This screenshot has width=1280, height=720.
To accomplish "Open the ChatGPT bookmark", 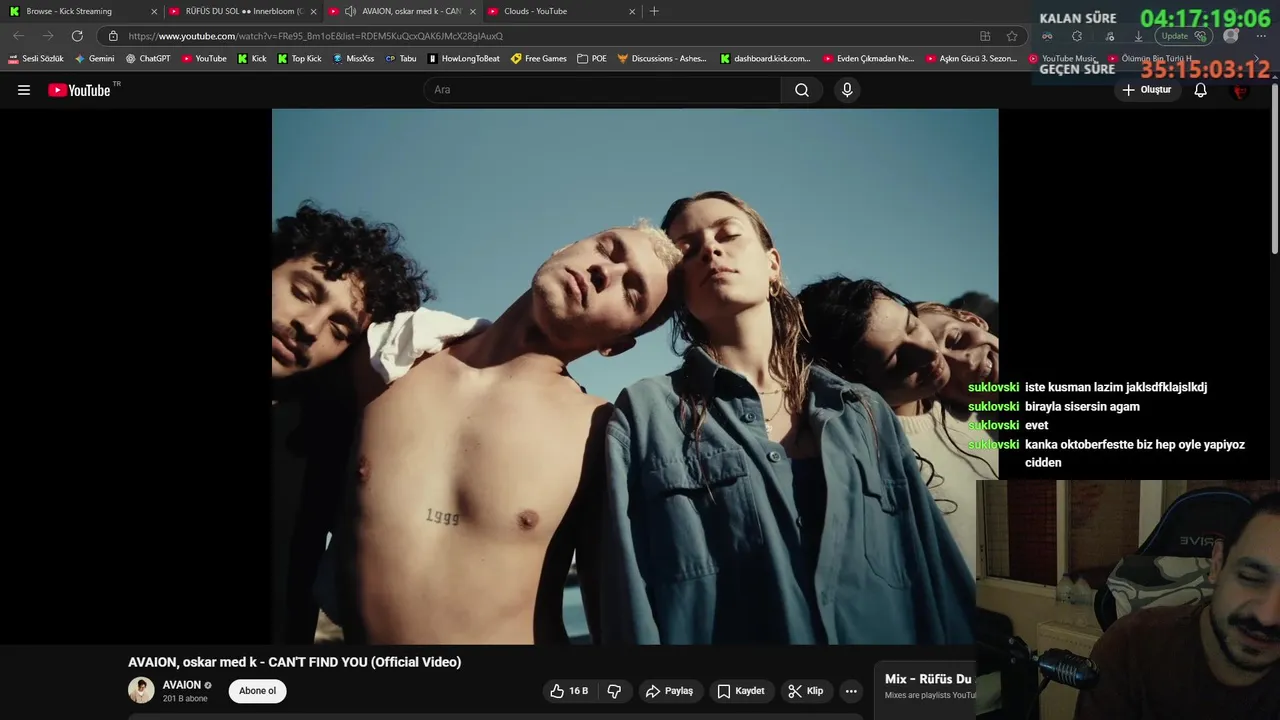I will pos(148,59).
